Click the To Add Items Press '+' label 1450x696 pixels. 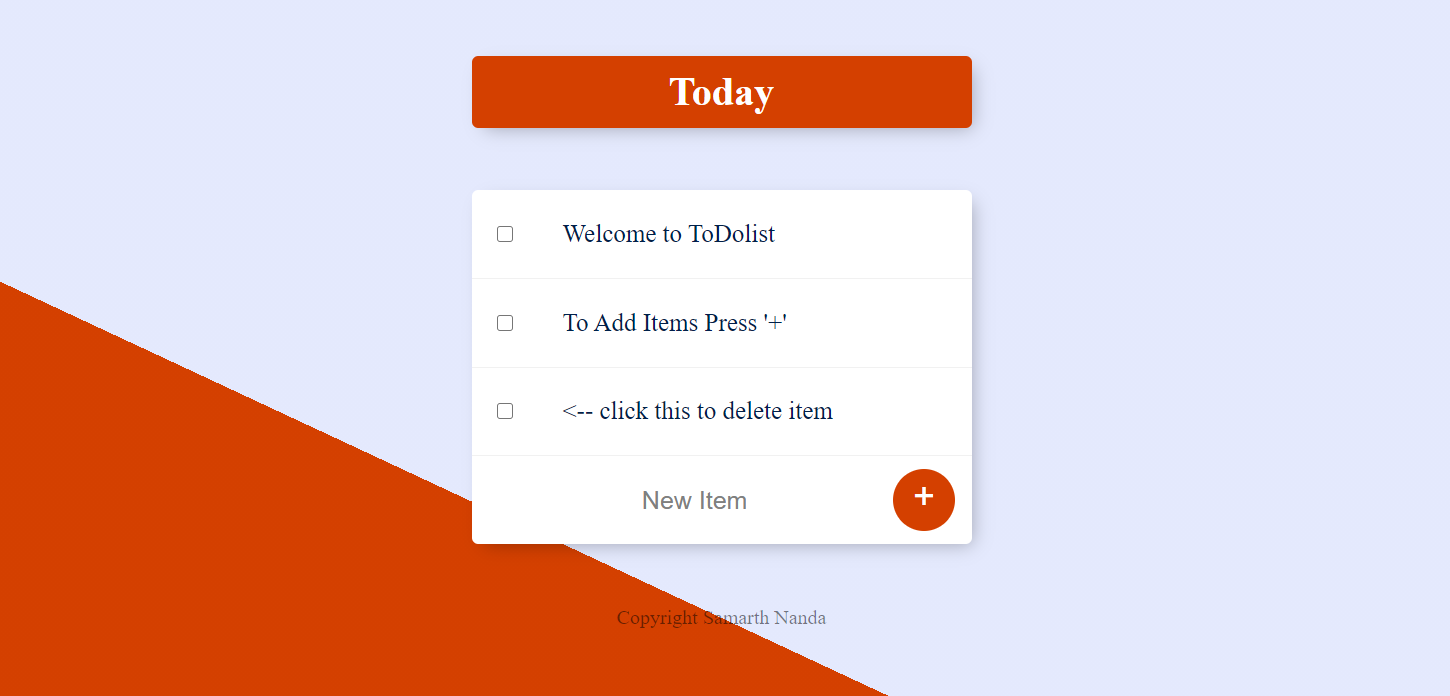[x=675, y=323]
